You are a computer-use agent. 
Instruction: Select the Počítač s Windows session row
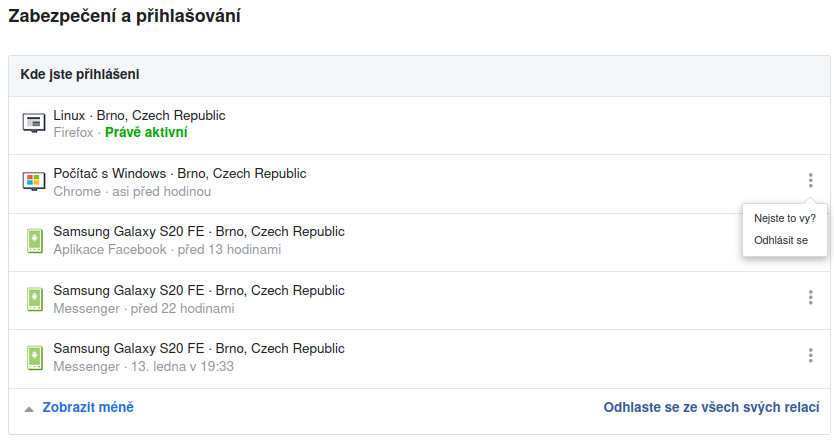(x=419, y=184)
